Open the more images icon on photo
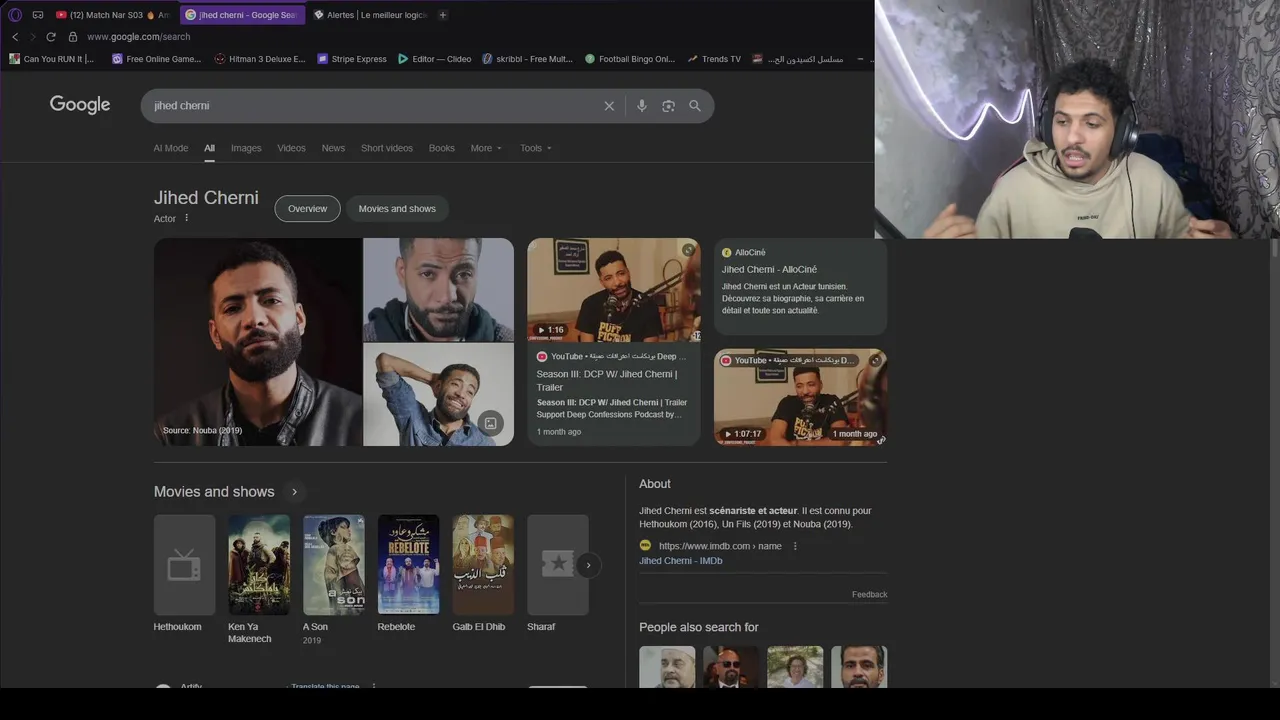This screenshot has height=720, width=1280. tap(490, 423)
